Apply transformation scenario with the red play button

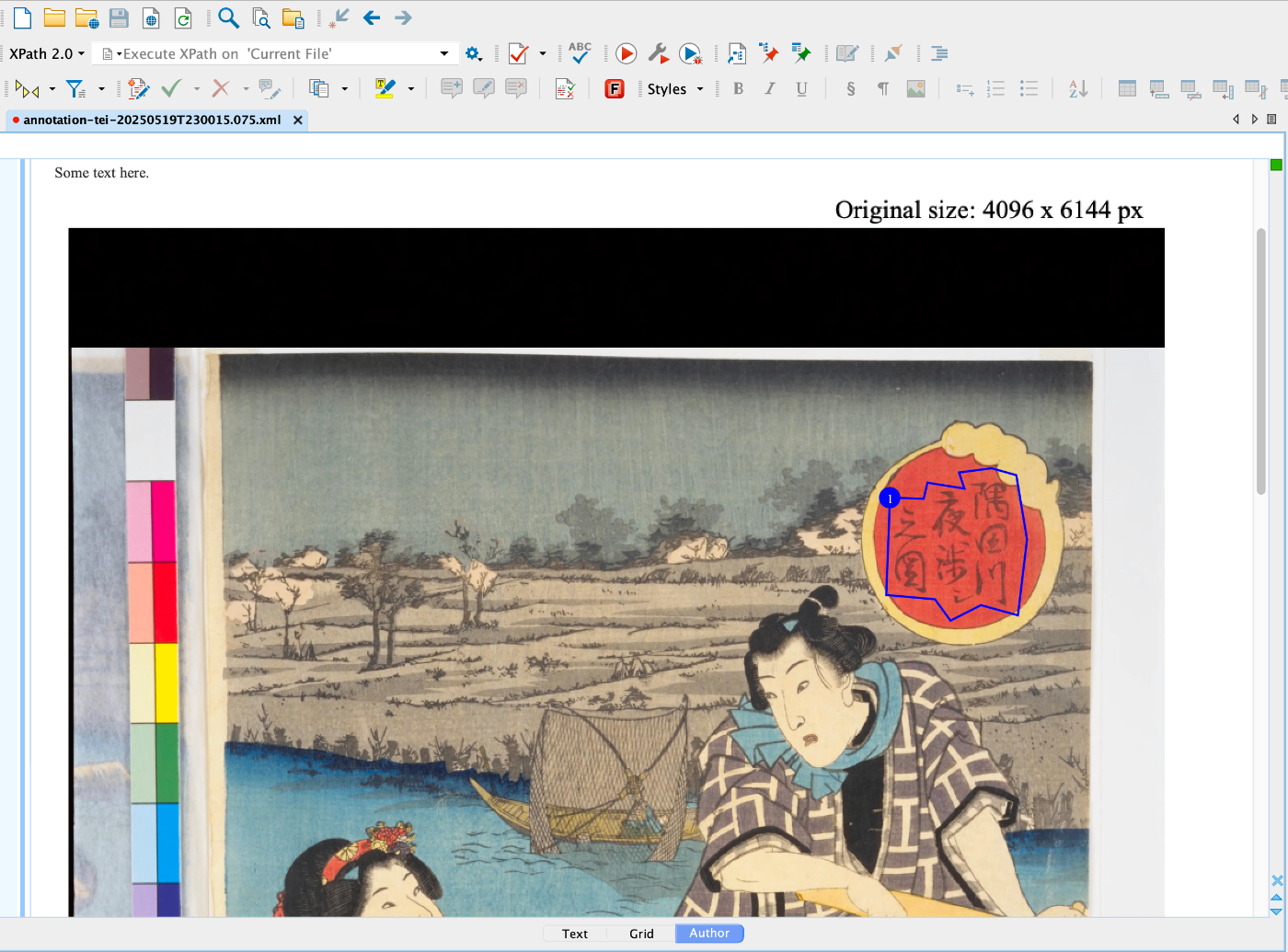(x=626, y=53)
